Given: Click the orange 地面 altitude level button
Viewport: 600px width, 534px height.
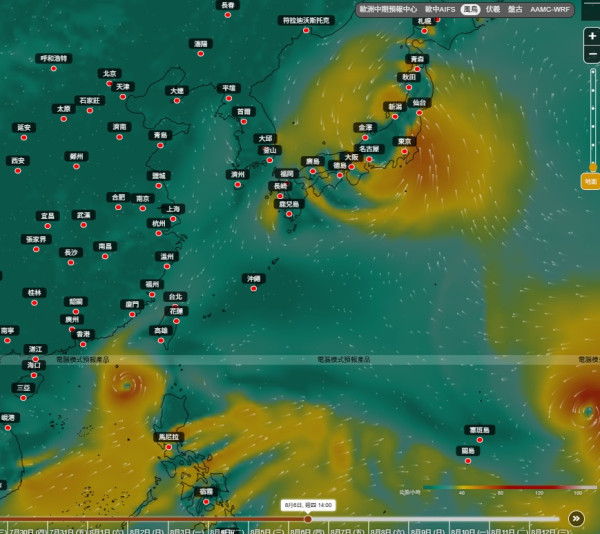Looking at the screenshot, I should tap(590, 181).
